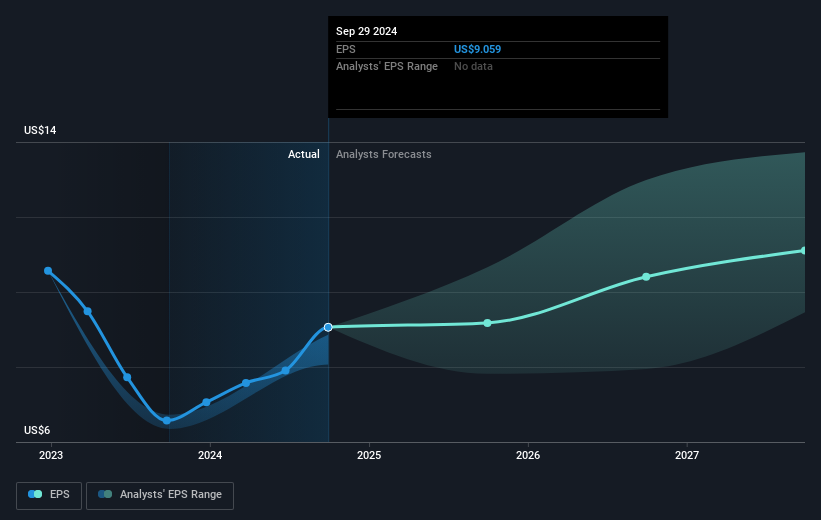Click the 'No data' range value
The height and width of the screenshot is (520, 821).
[x=473, y=67]
